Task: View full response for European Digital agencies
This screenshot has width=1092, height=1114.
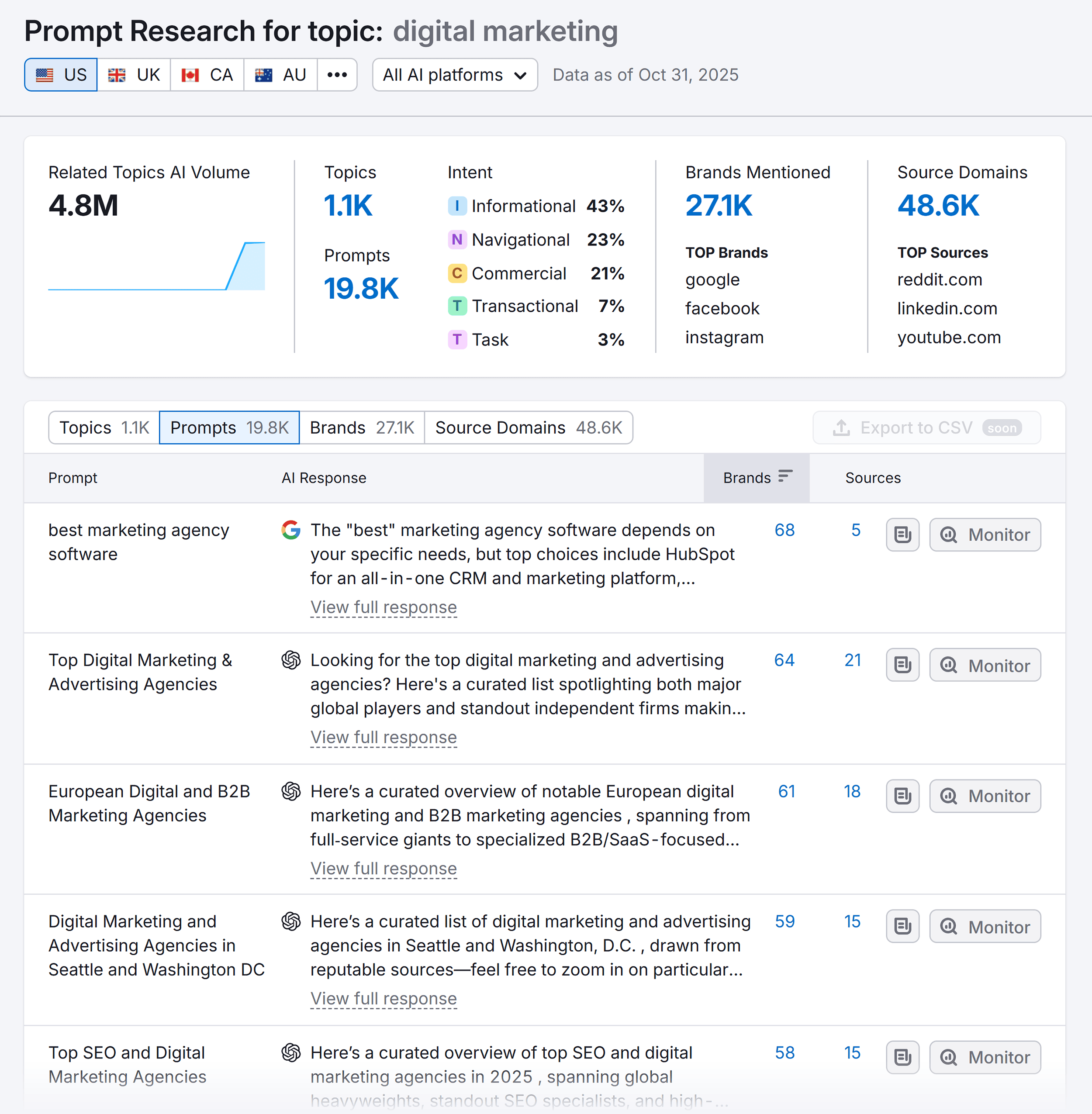Action: (x=383, y=868)
